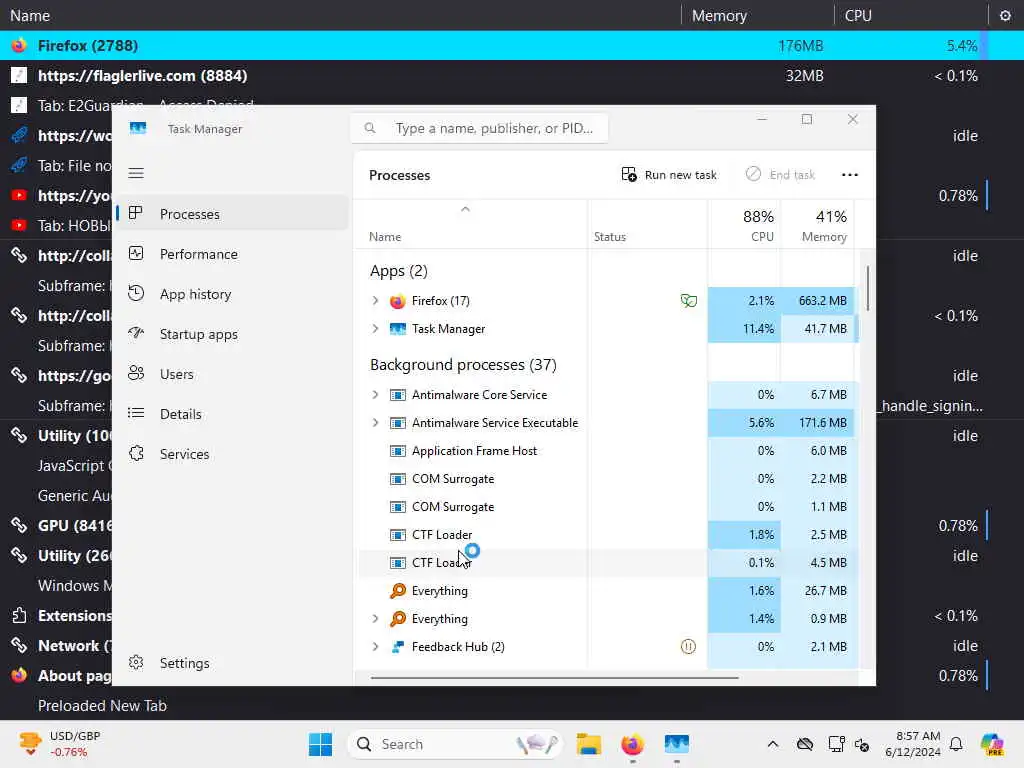Screen dimensions: 1024x768
Task: Show hidden system tray icons
Action: pyautogui.click(x=773, y=744)
